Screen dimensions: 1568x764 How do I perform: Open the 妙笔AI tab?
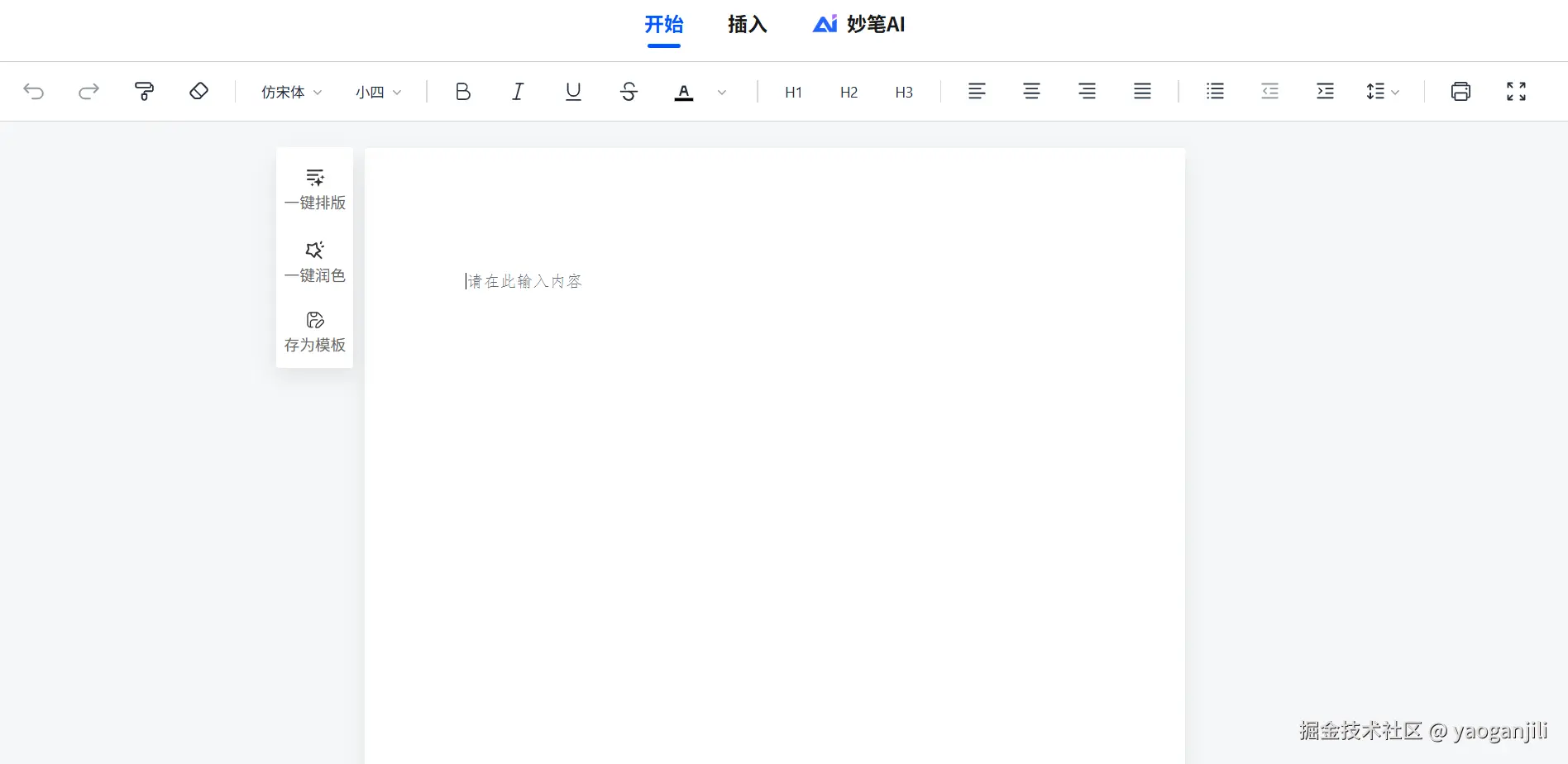tap(859, 25)
